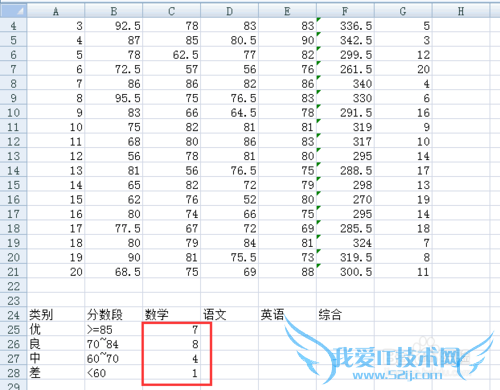The image size is (500, 390).
Task: Select row 22 header
Action: pyautogui.click(x=13, y=286)
